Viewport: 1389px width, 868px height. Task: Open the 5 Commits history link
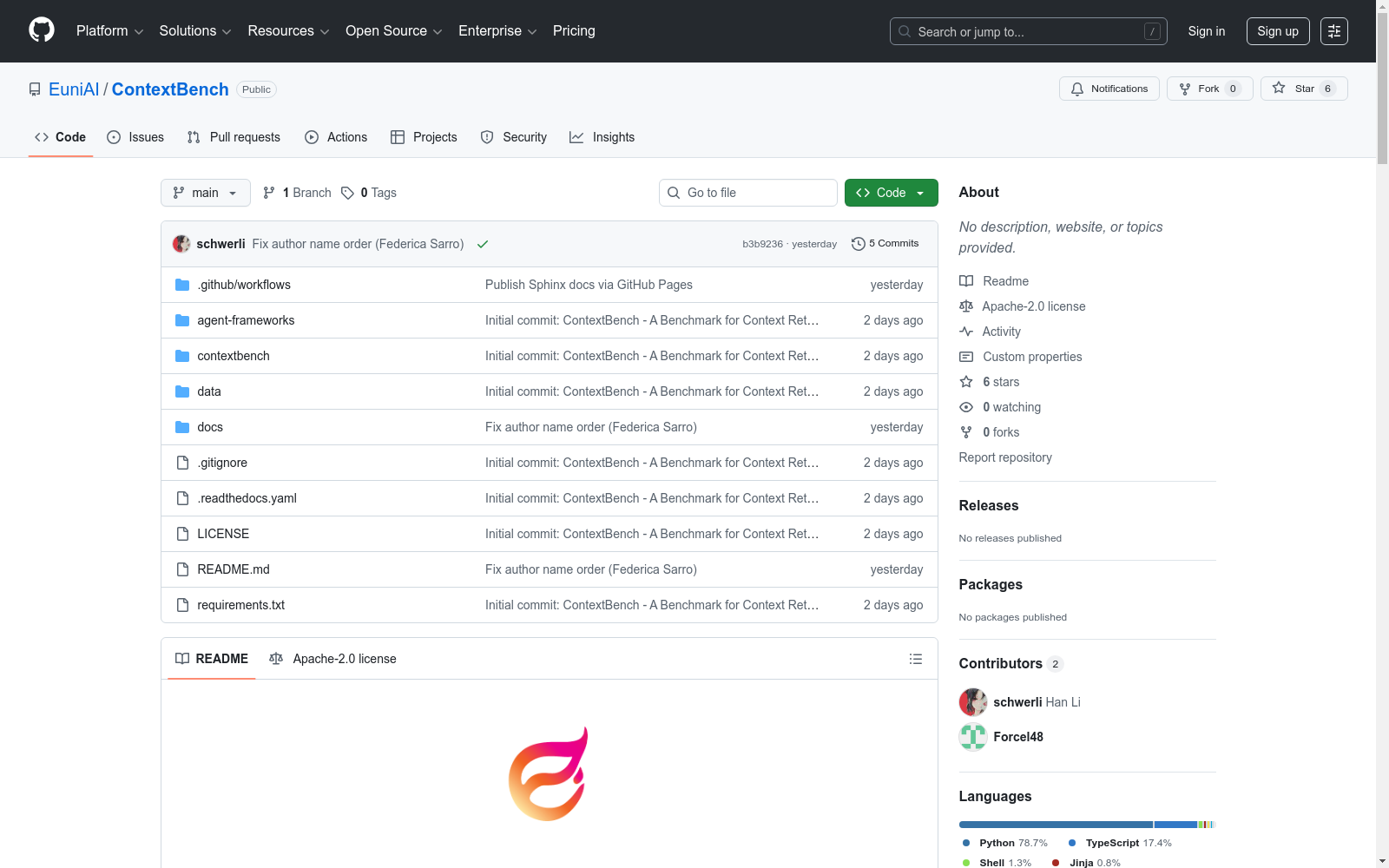(885, 244)
